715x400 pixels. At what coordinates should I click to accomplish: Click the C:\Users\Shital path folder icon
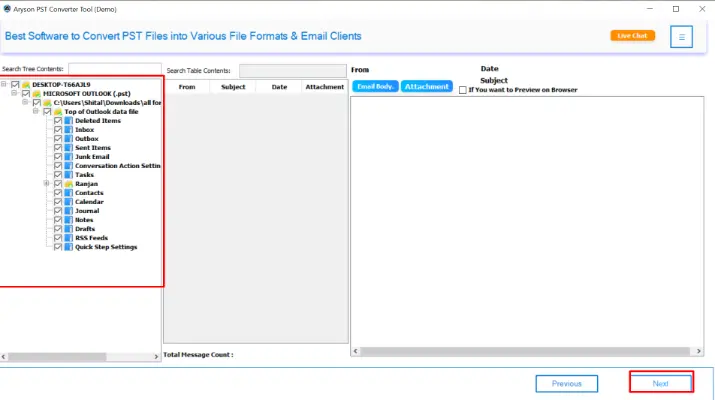coord(47,103)
